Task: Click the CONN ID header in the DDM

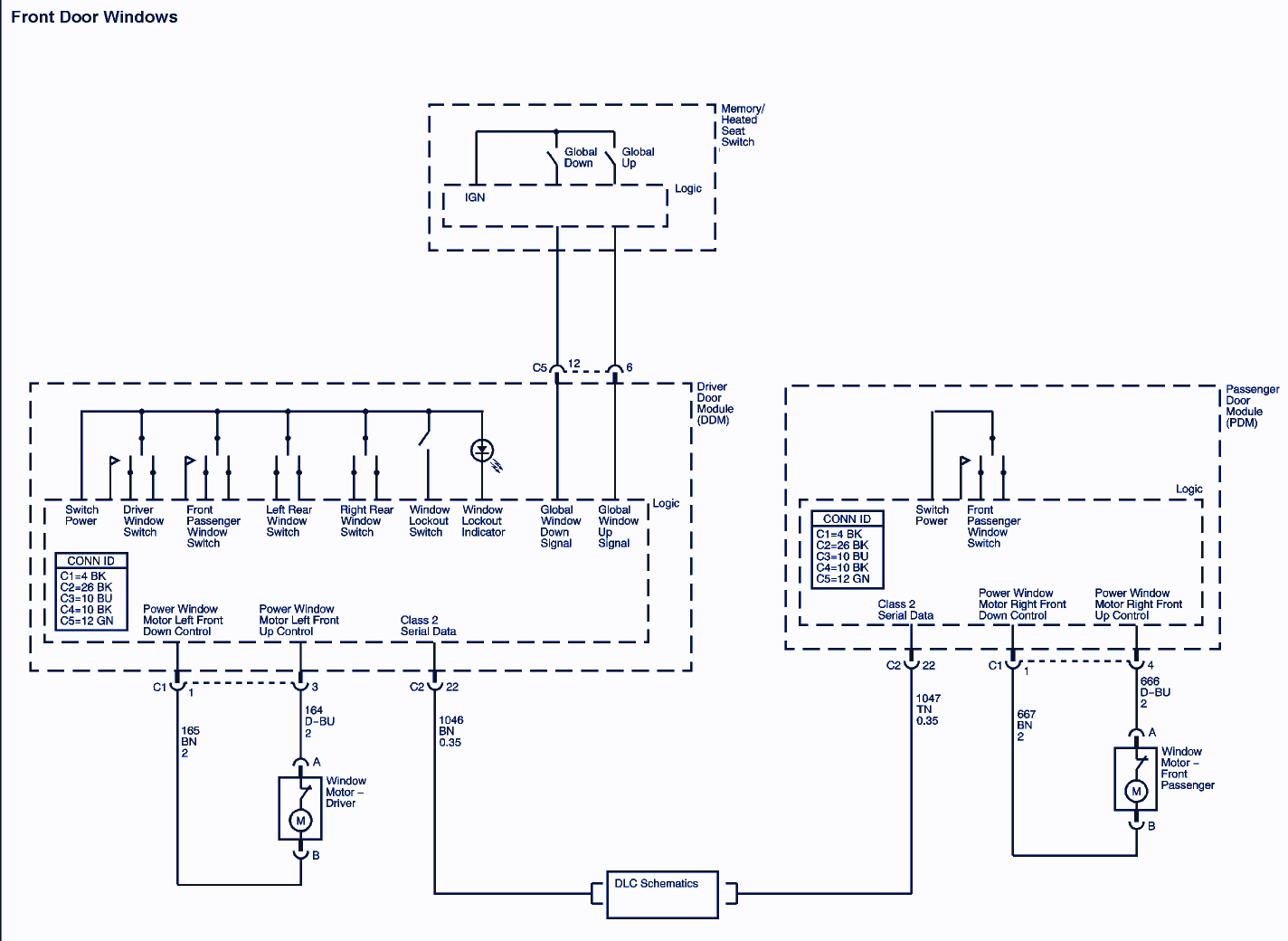Action: 90,561
